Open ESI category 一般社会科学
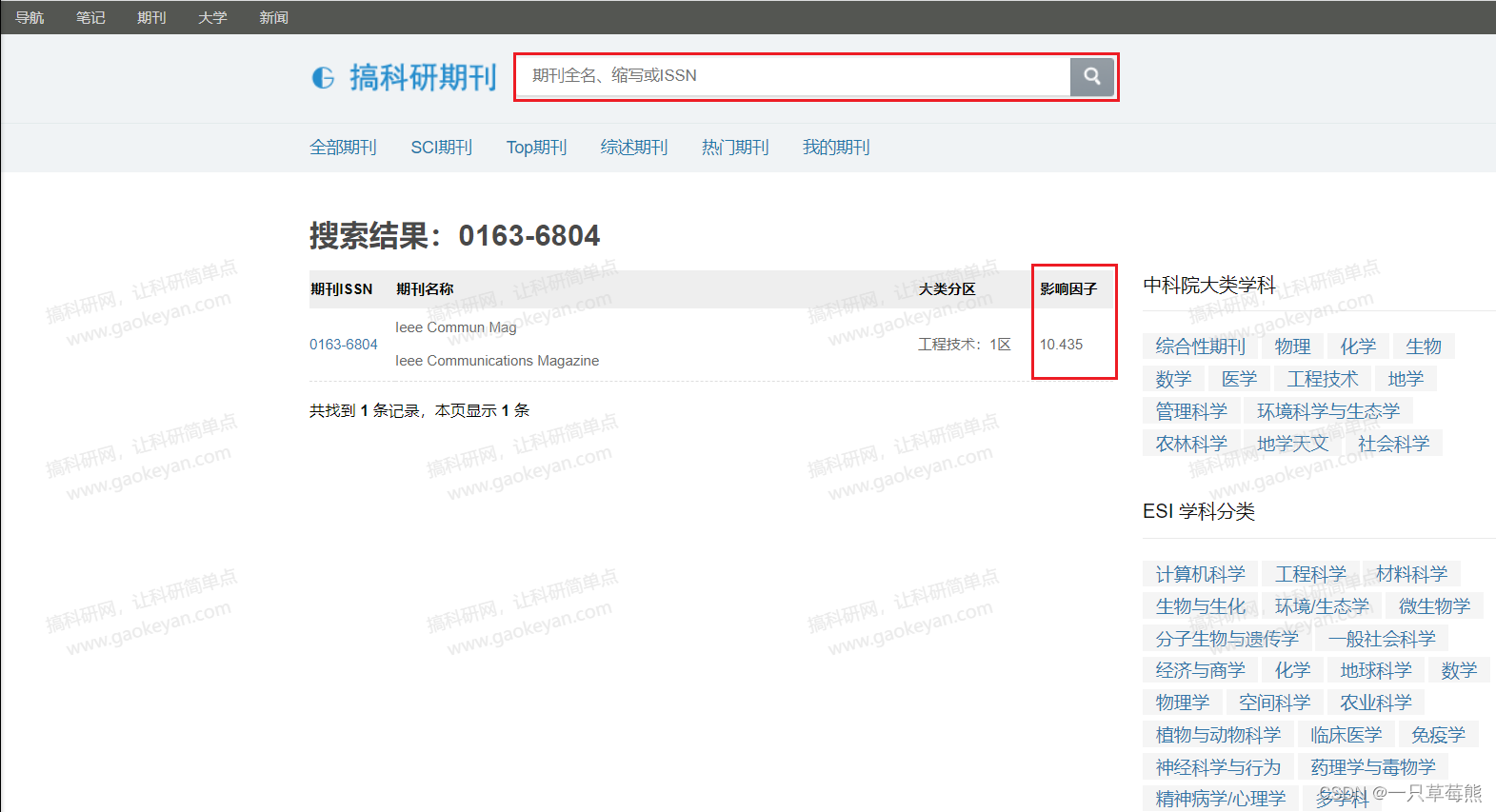 click(1382, 639)
